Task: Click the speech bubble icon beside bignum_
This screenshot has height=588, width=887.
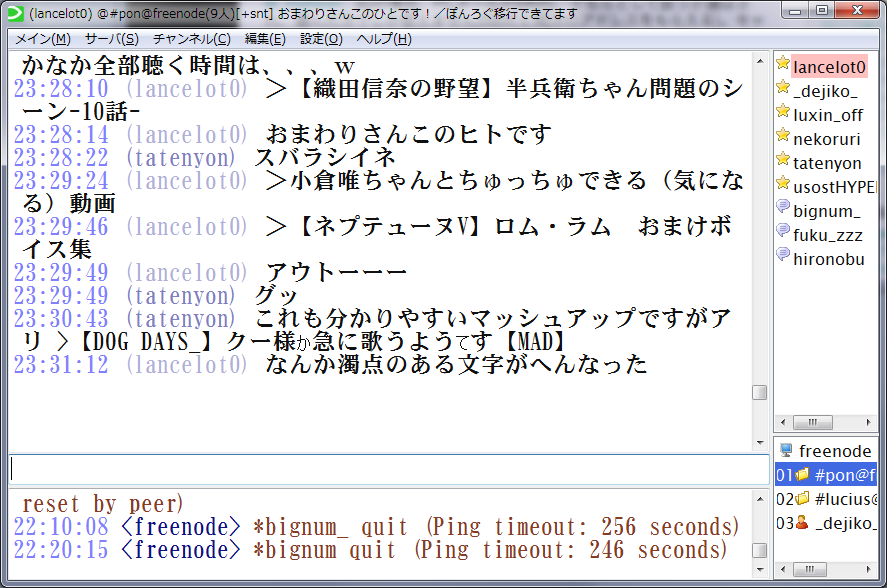Action: 783,210
